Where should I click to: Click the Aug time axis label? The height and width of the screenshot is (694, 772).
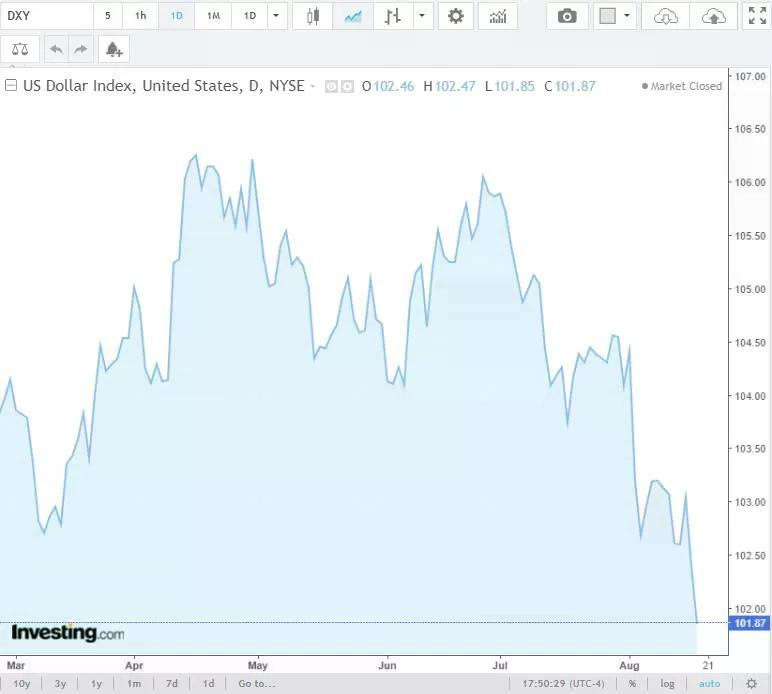[629, 665]
